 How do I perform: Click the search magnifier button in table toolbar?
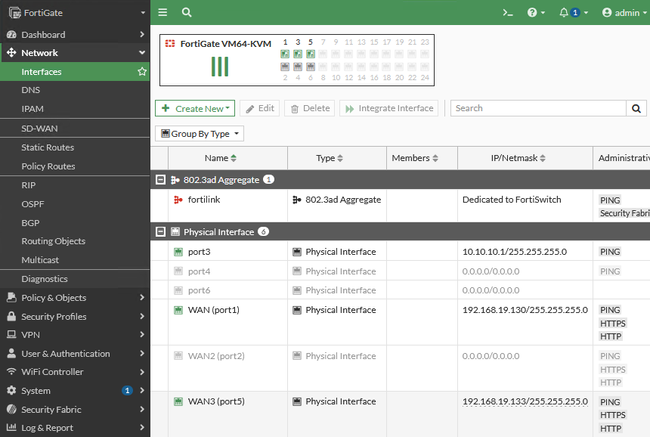click(x=637, y=108)
